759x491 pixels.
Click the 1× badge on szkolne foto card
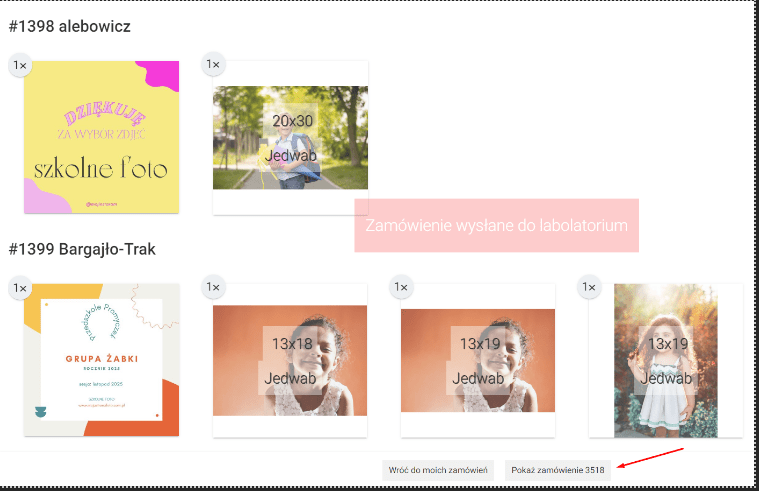pyautogui.click(x=19, y=65)
